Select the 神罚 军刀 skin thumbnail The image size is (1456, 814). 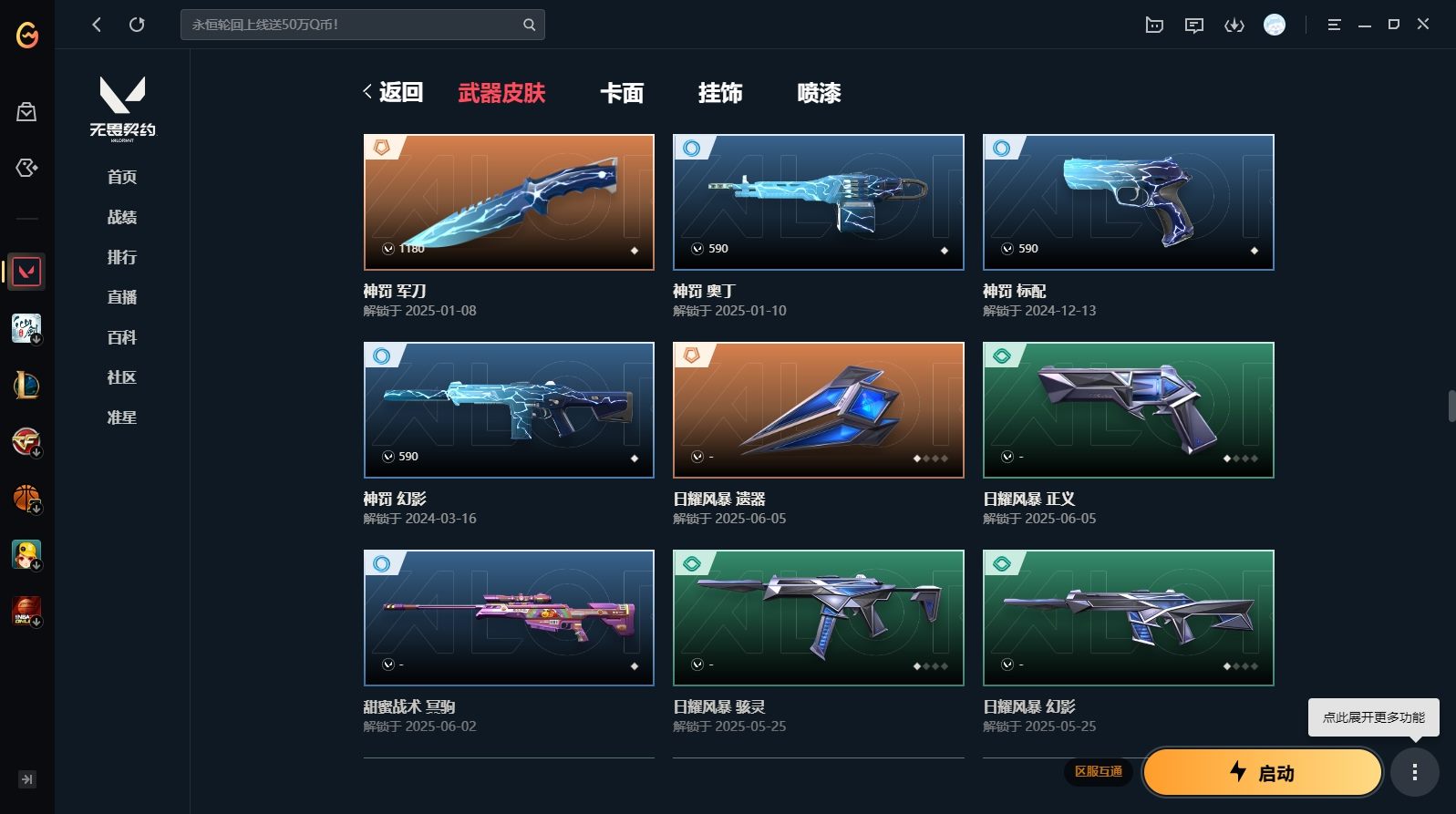(509, 202)
